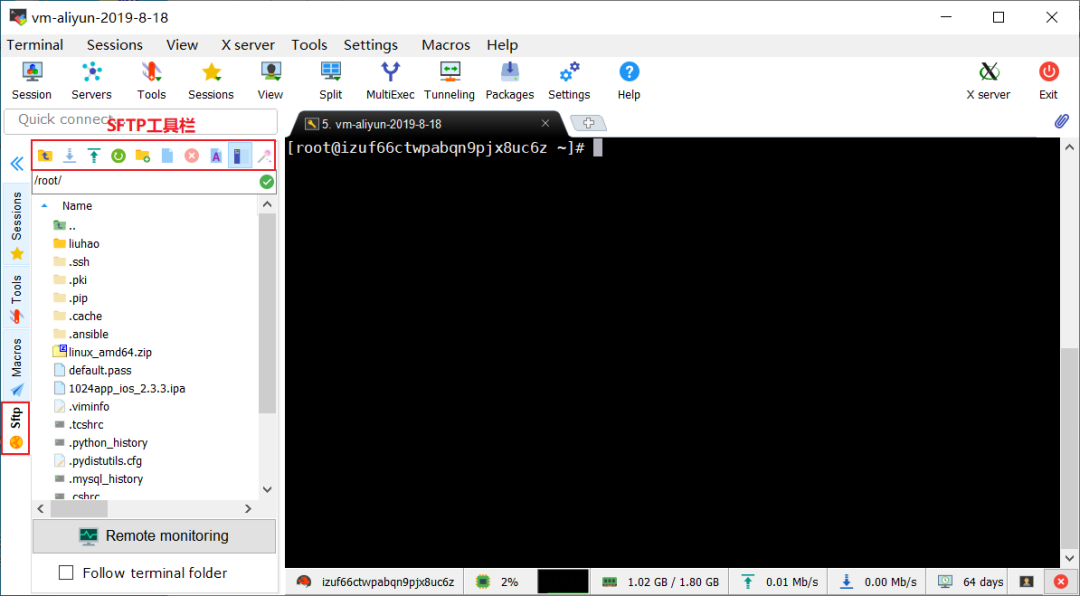Viewport: 1080px width, 596px height.
Task: Click the Split toolbar button
Action: (331, 81)
